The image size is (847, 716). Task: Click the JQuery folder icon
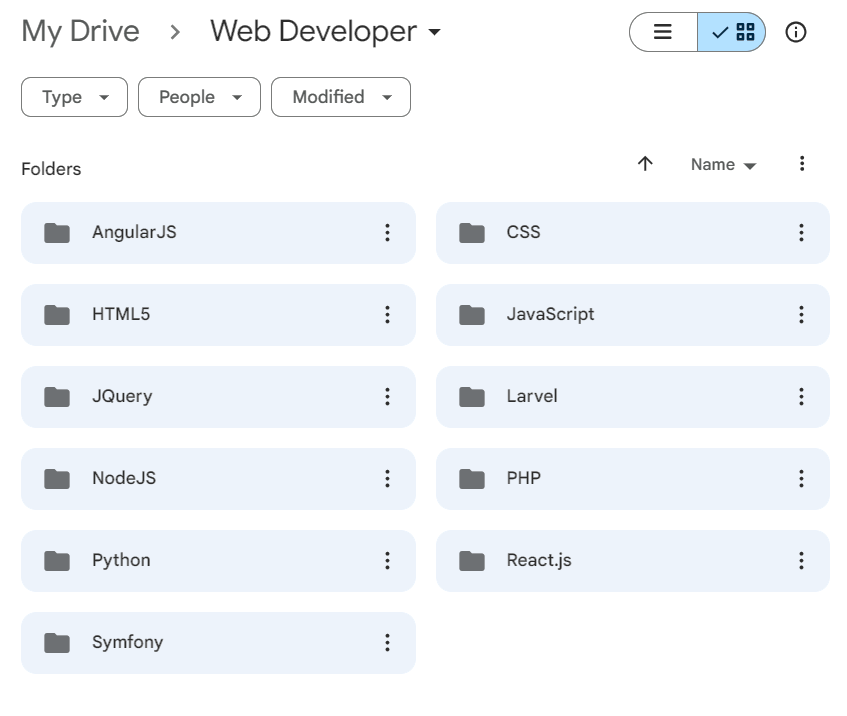tap(57, 397)
